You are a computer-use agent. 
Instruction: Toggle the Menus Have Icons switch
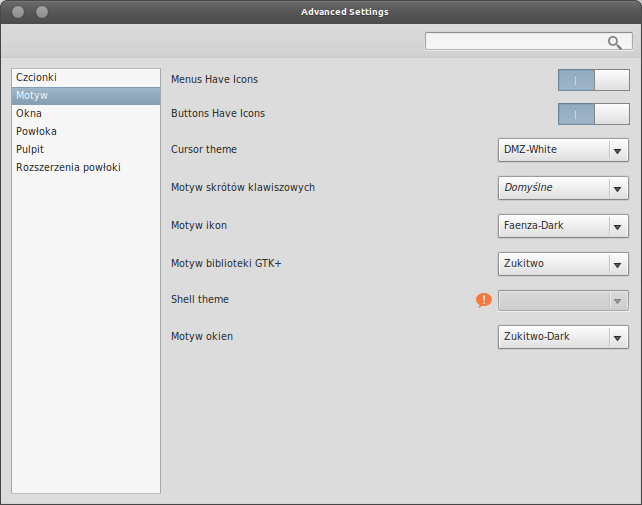[x=594, y=80]
